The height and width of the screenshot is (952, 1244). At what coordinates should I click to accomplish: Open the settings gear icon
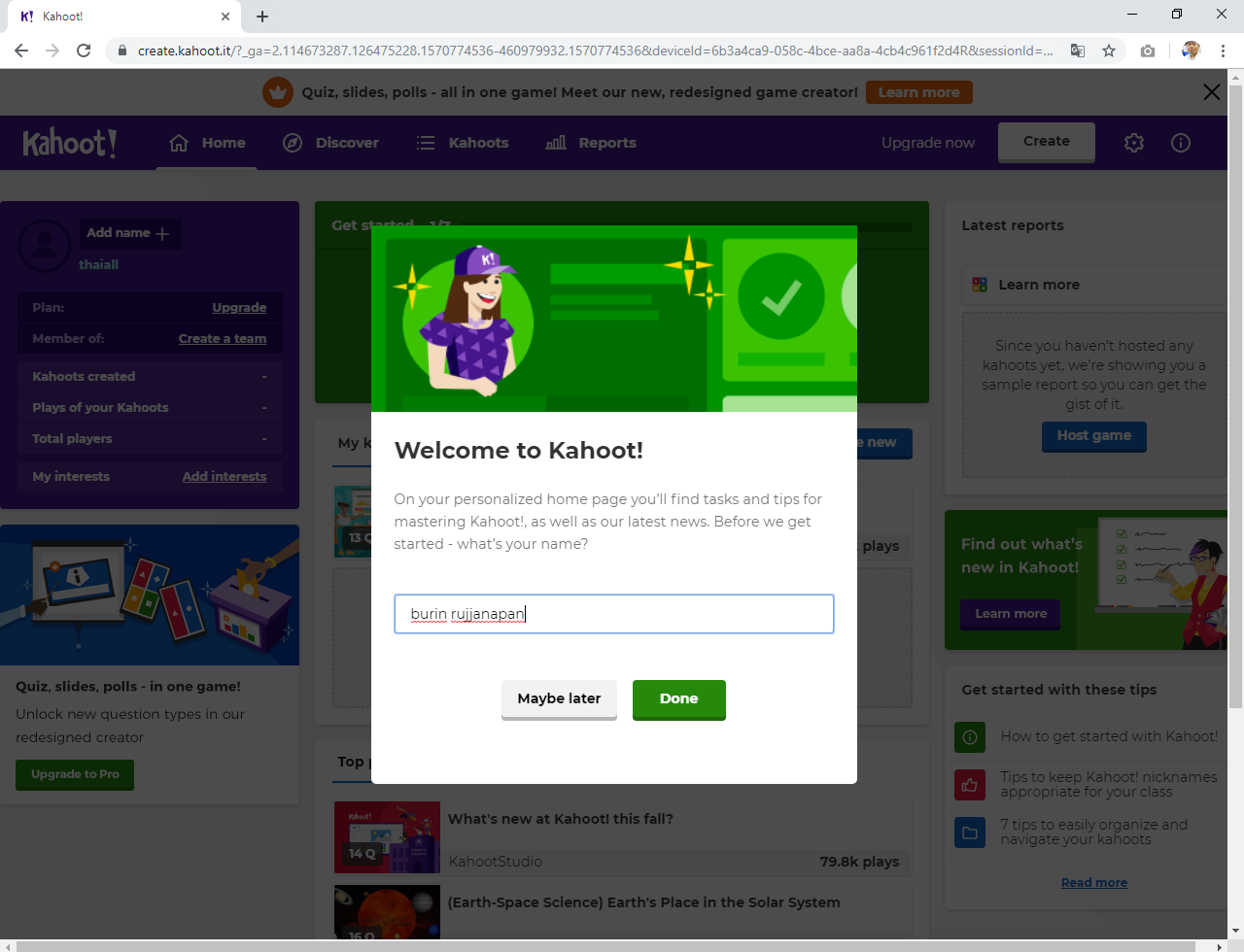(1133, 143)
